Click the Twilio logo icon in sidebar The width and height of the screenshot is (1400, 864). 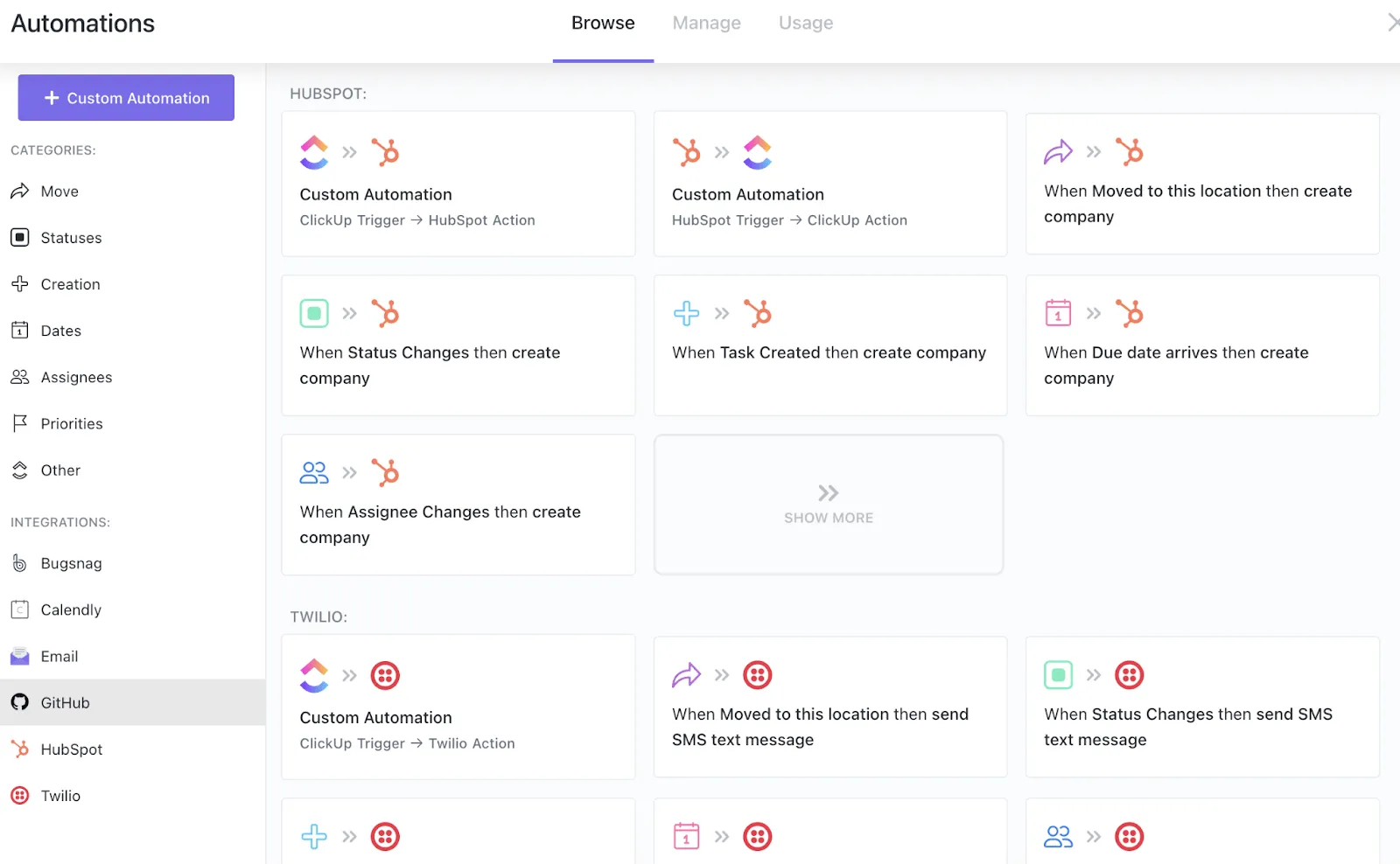(x=20, y=796)
